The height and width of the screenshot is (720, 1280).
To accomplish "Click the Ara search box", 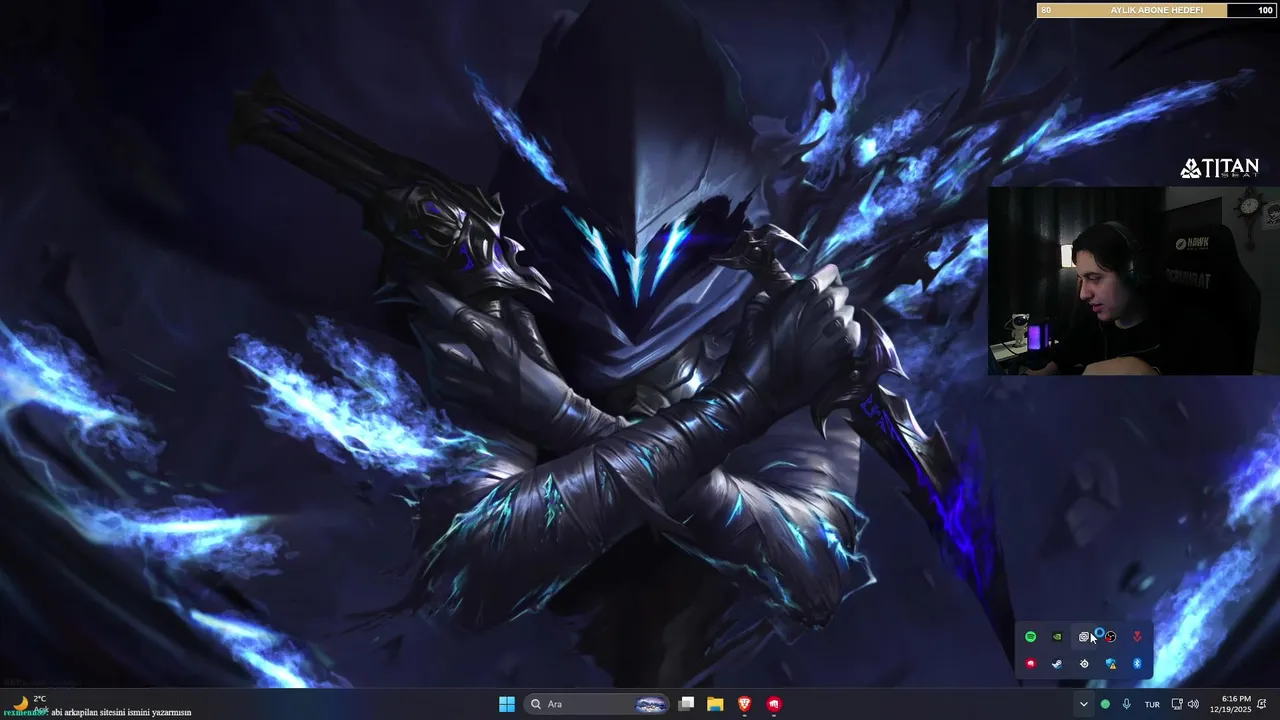I will click(597, 704).
